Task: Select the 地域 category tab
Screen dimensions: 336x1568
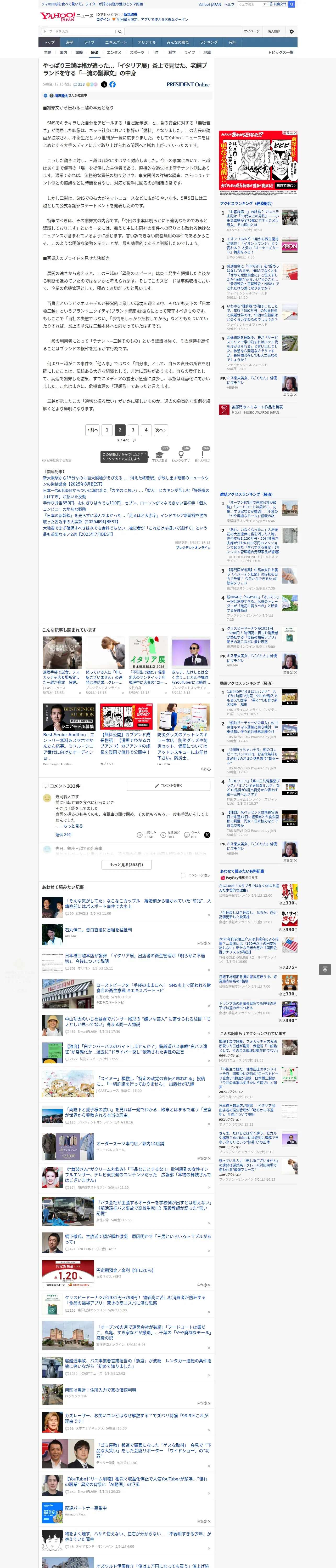Action: pos(207,52)
